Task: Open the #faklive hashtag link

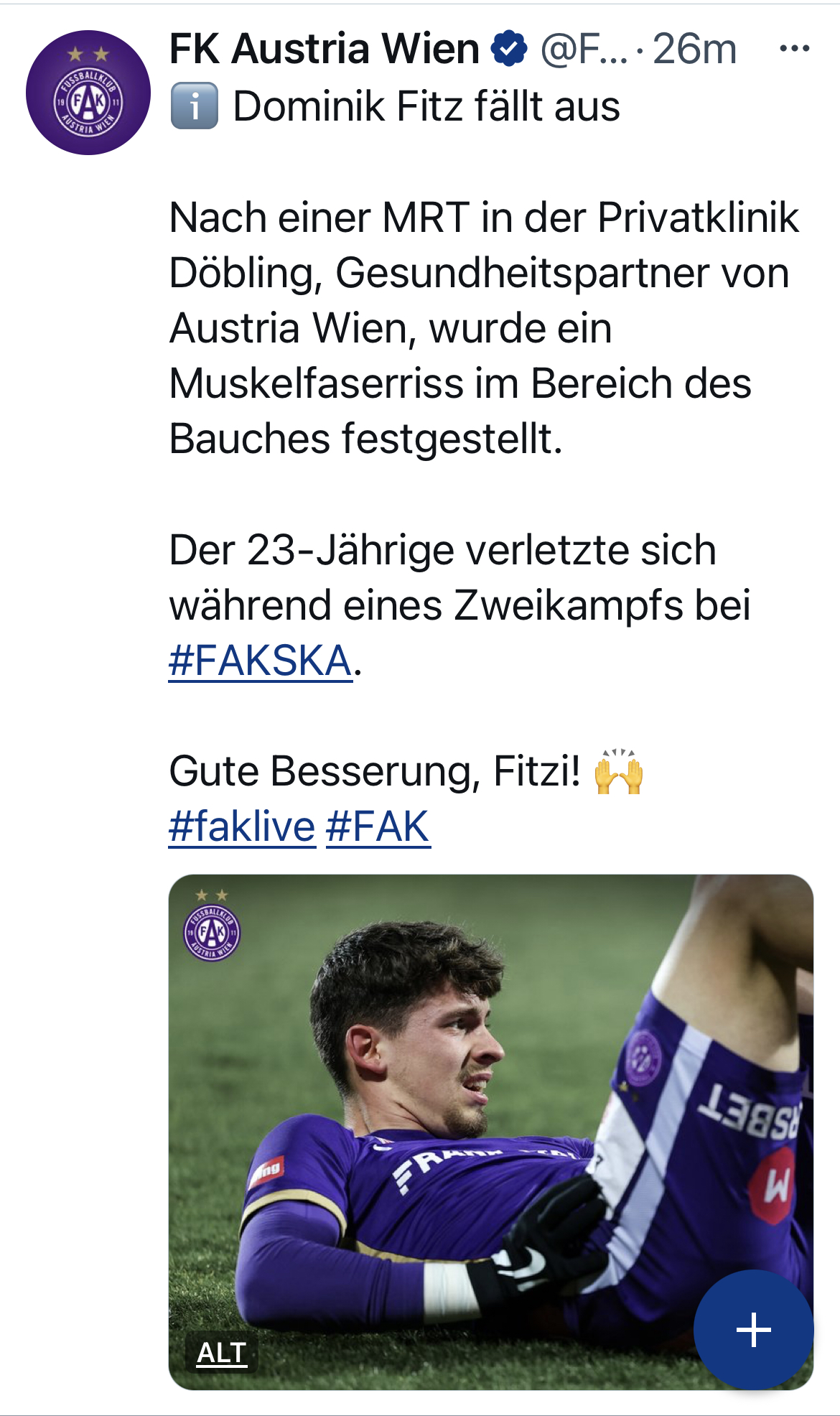Action: (242, 826)
